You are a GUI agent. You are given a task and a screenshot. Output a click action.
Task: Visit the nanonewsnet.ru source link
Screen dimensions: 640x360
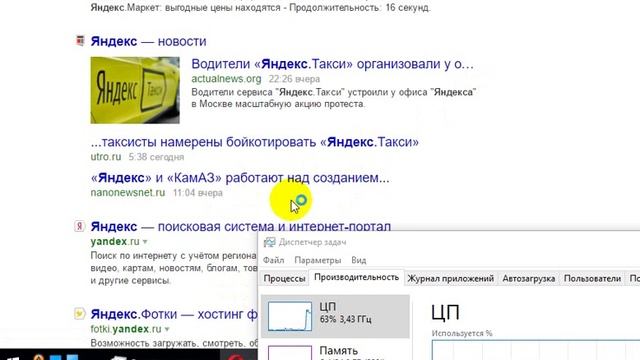pos(128,193)
